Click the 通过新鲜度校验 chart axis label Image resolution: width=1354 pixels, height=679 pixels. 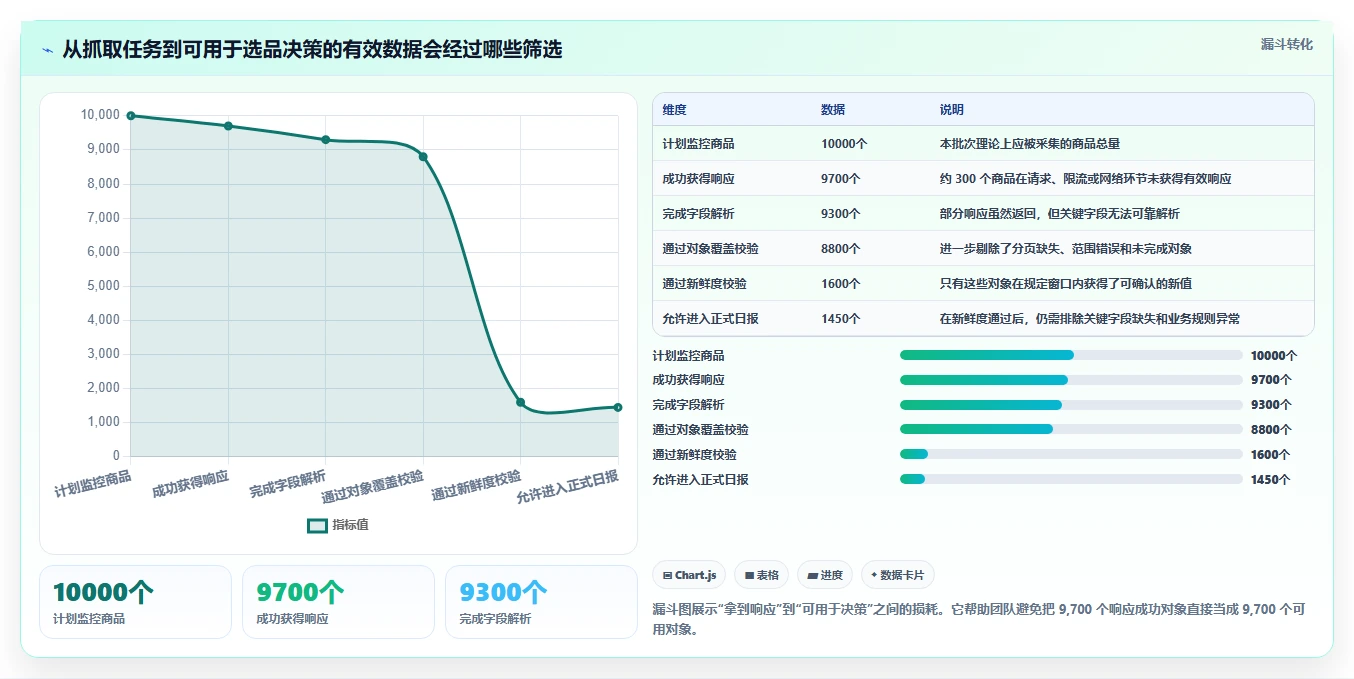tap(476, 485)
